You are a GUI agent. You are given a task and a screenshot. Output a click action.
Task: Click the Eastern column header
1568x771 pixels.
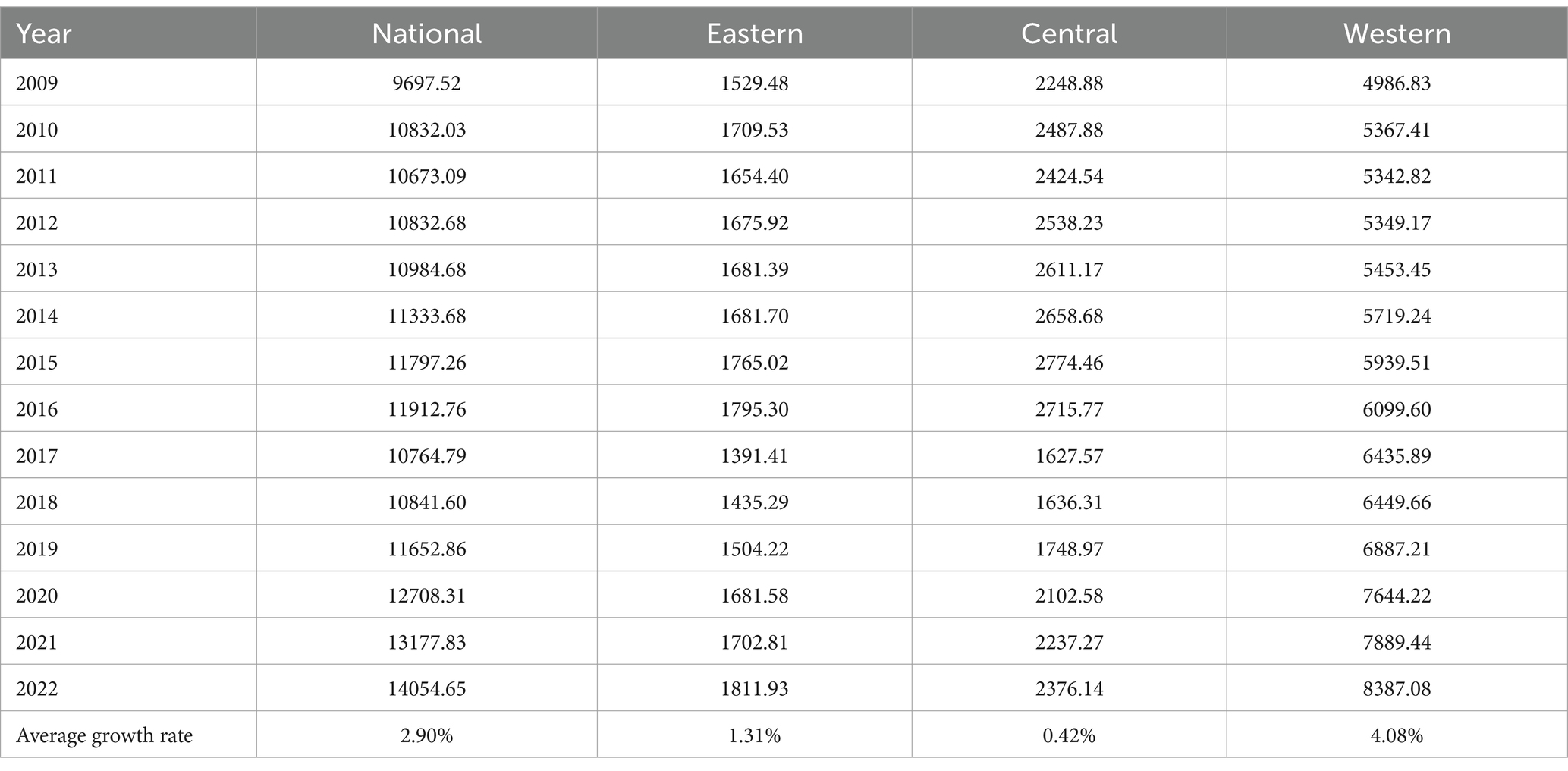pyautogui.click(x=755, y=33)
